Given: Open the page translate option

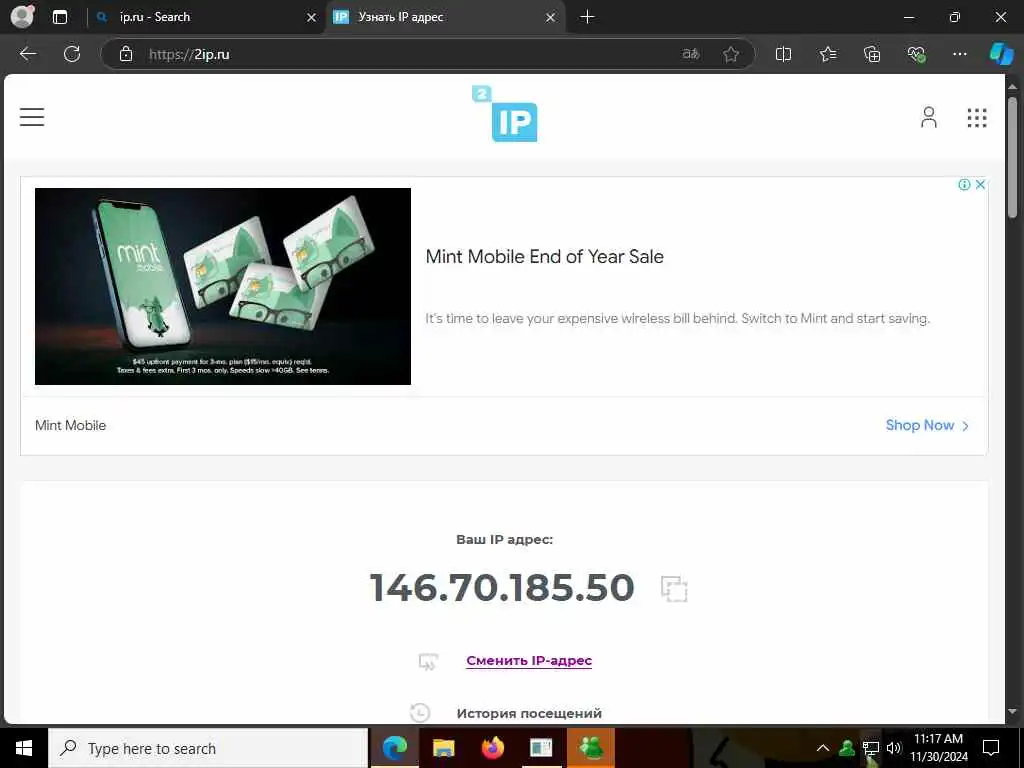Looking at the screenshot, I should [691, 54].
